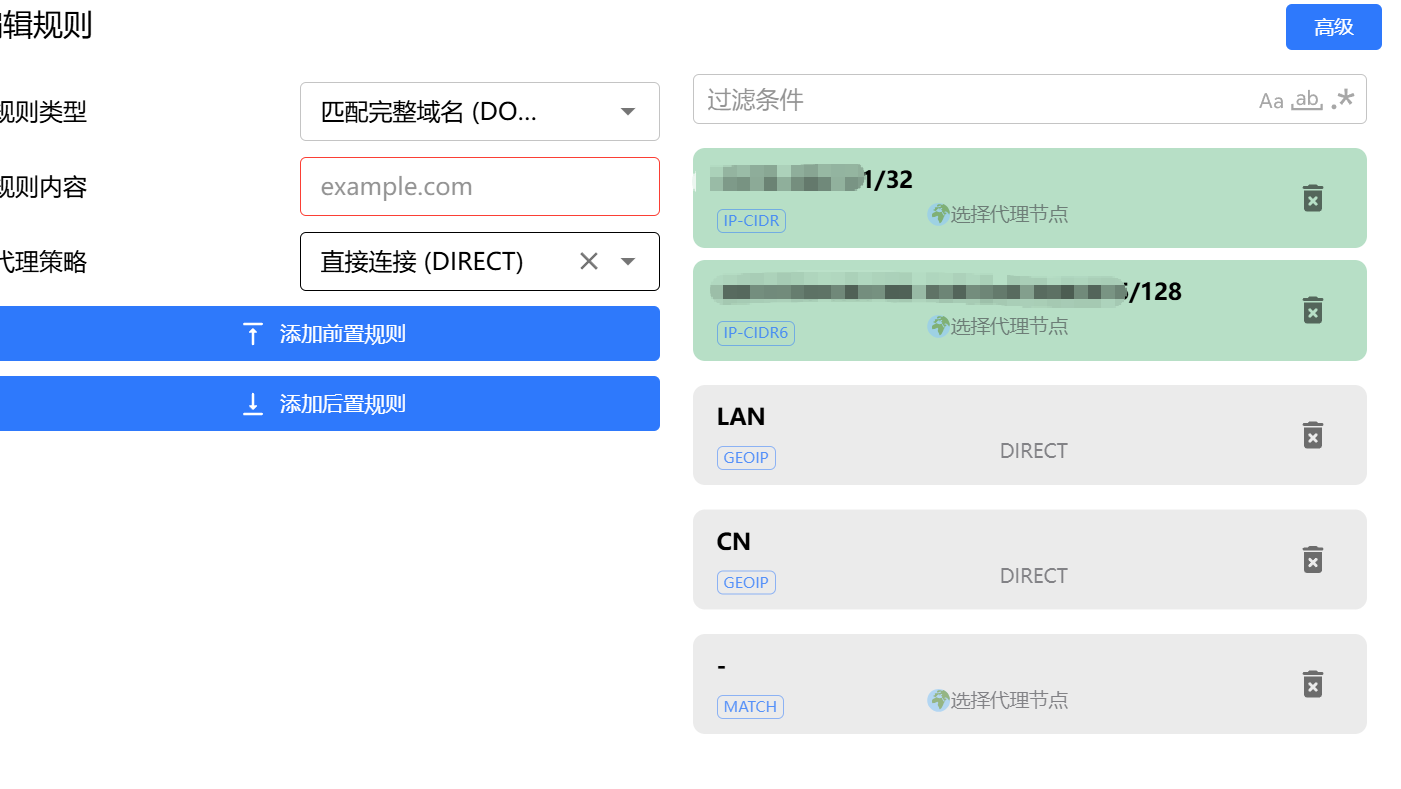Click 添加后置规则 button
This screenshot has height=789, width=1401.
[328, 403]
